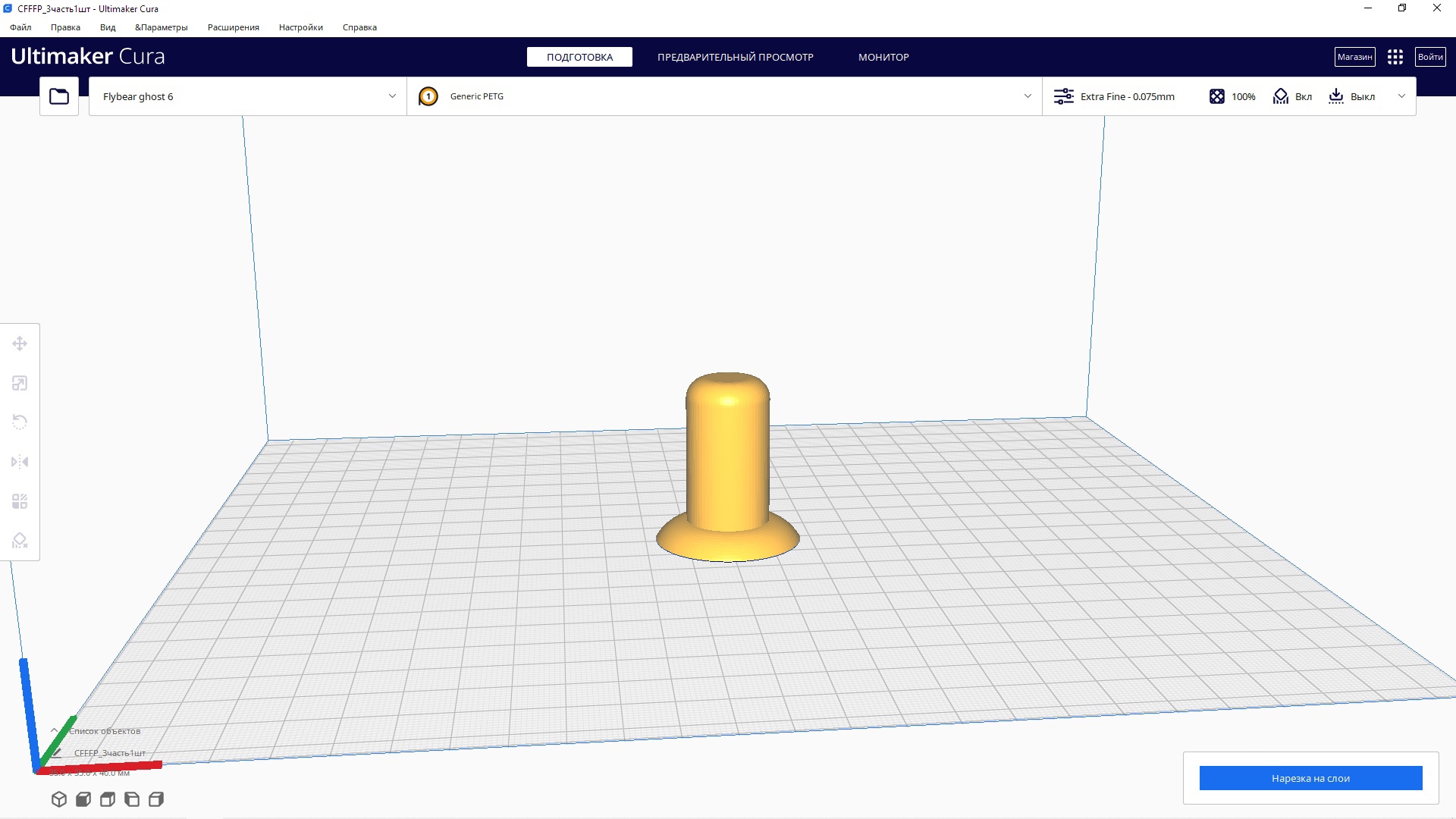Expand the Flybear ghost 6 printer dropdown
Image resolution: width=1456 pixels, height=819 pixels.
(247, 96)
